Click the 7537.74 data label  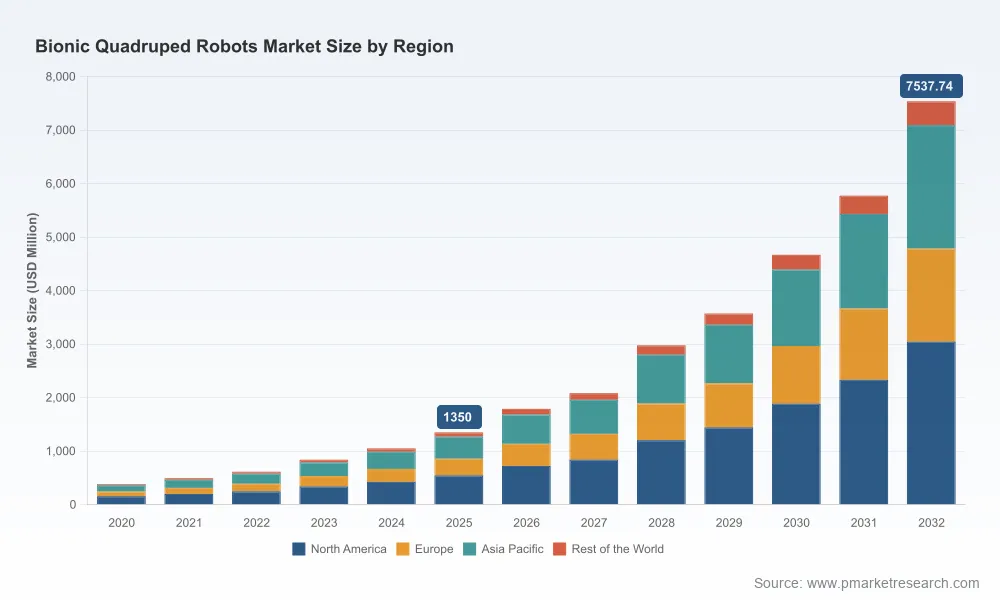click(x=931, y=86)
